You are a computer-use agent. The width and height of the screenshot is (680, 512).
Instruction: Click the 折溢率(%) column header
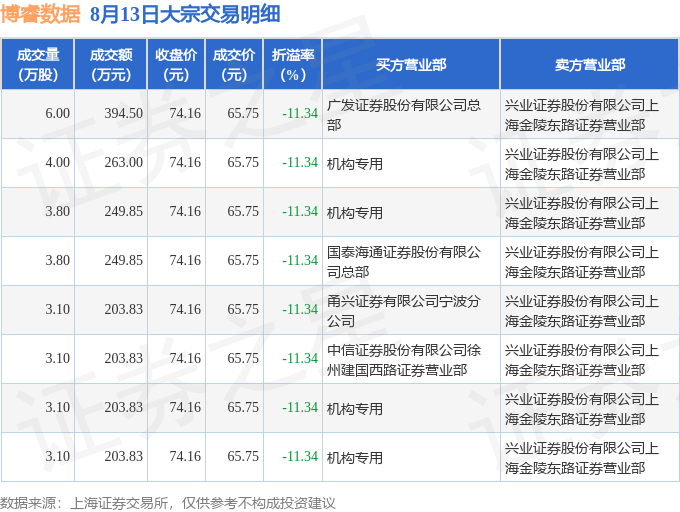pos(293,64)
